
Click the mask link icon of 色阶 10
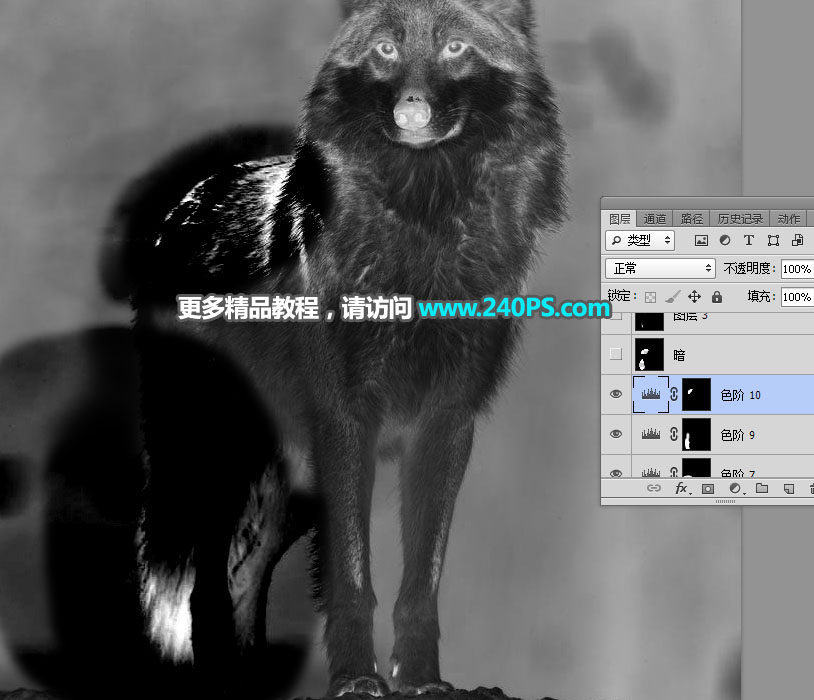[x=674, y=394]
